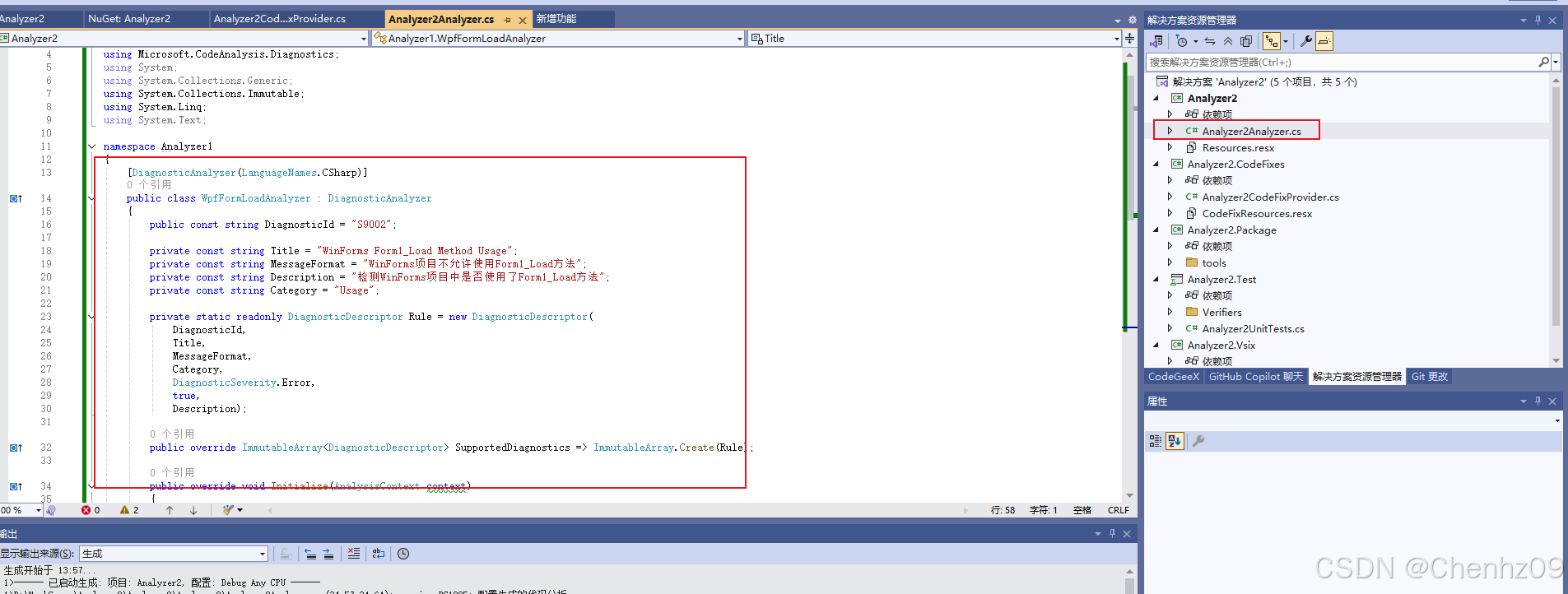The image size is (1568, 594).
Task: Select CodeFixResources.resx in the tree
Action: [x=1257, y=214]
